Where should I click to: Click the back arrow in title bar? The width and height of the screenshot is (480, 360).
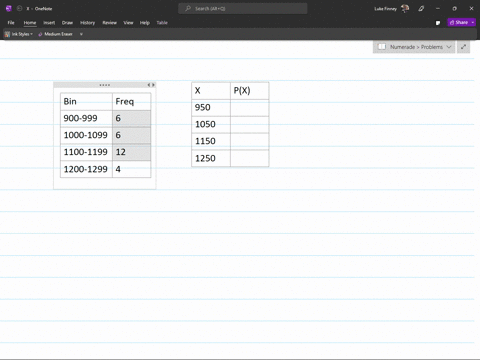click(20, 9)
